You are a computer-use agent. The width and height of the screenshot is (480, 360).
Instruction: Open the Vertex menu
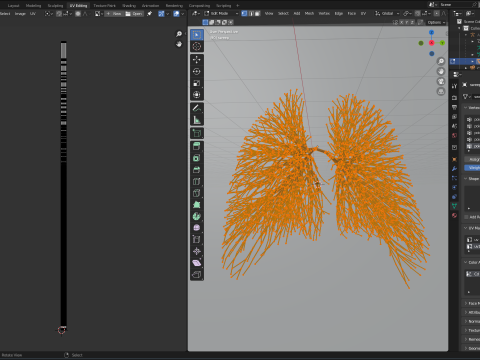click(324, 13)
